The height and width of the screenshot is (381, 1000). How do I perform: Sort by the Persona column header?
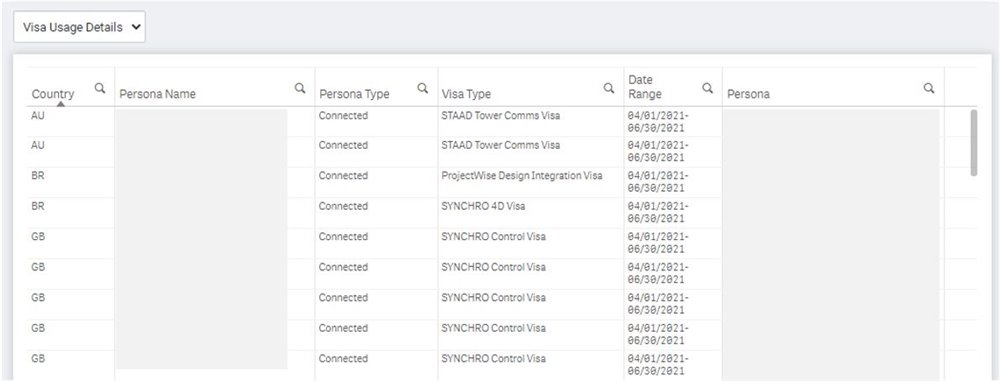(748, 94)
